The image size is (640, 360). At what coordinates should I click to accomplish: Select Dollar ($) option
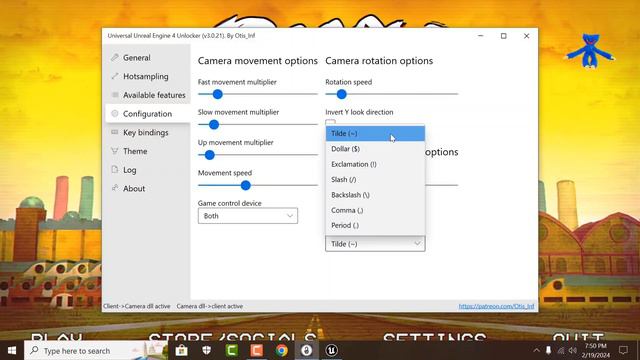pyautogui.click(x=375, y=149)
